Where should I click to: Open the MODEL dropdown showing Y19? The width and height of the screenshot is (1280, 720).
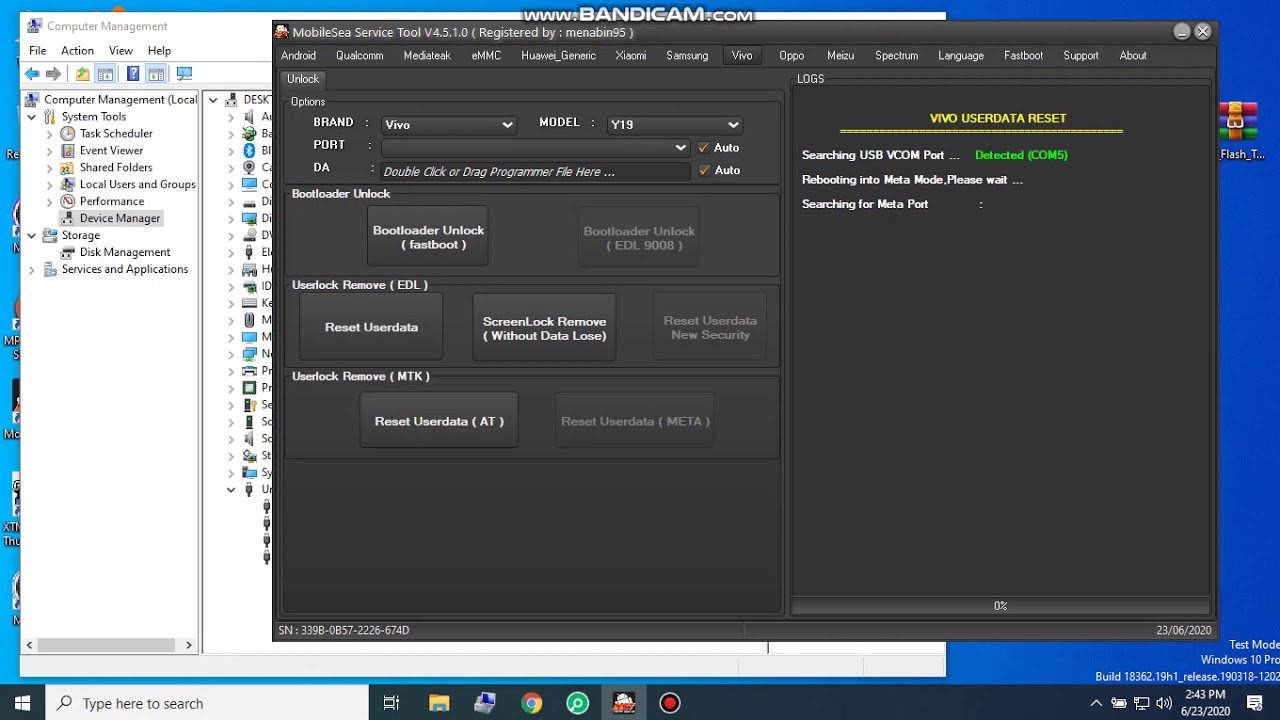coord(674,125)
